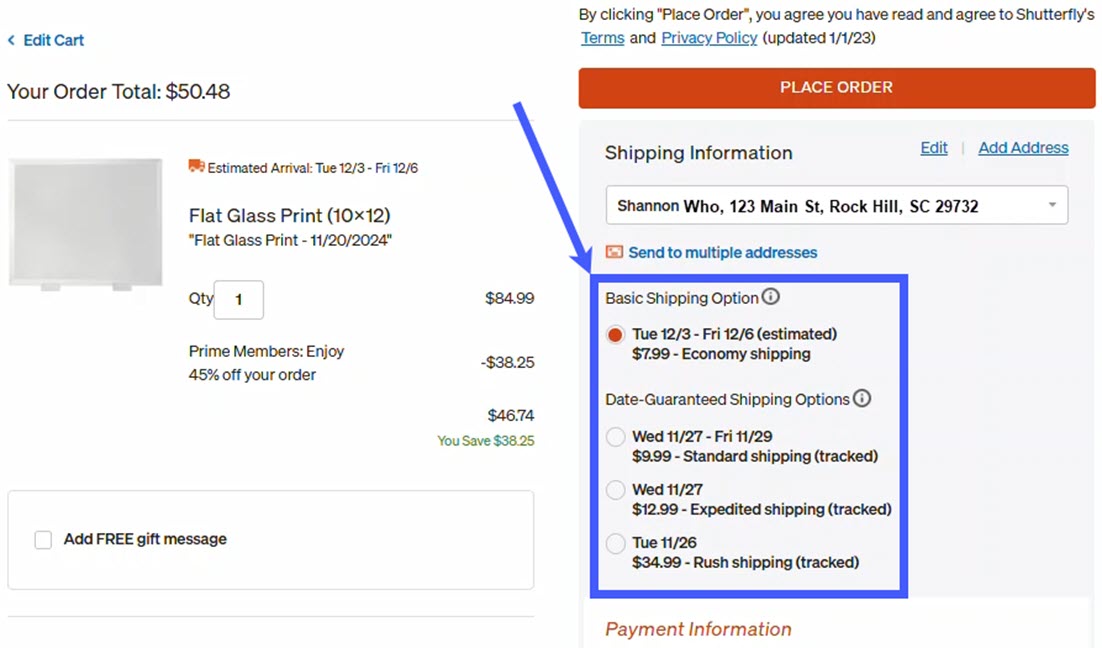The width and height of the screenshot is (1102, 648).
Task: Click the Add Address link
Action: pyautogui.click(x=1022, y=147)
